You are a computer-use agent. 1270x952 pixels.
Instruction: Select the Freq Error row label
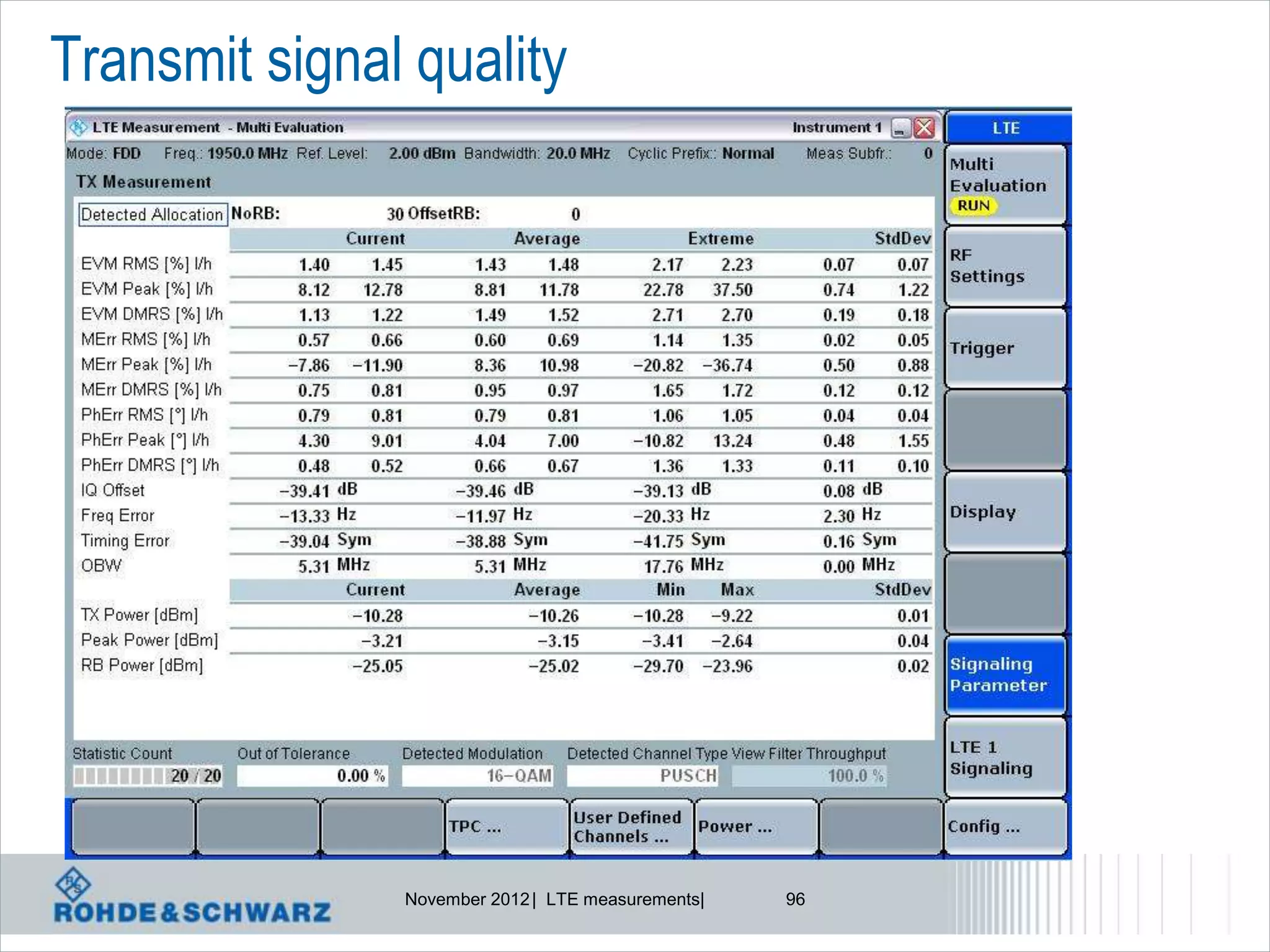point(118,516)
